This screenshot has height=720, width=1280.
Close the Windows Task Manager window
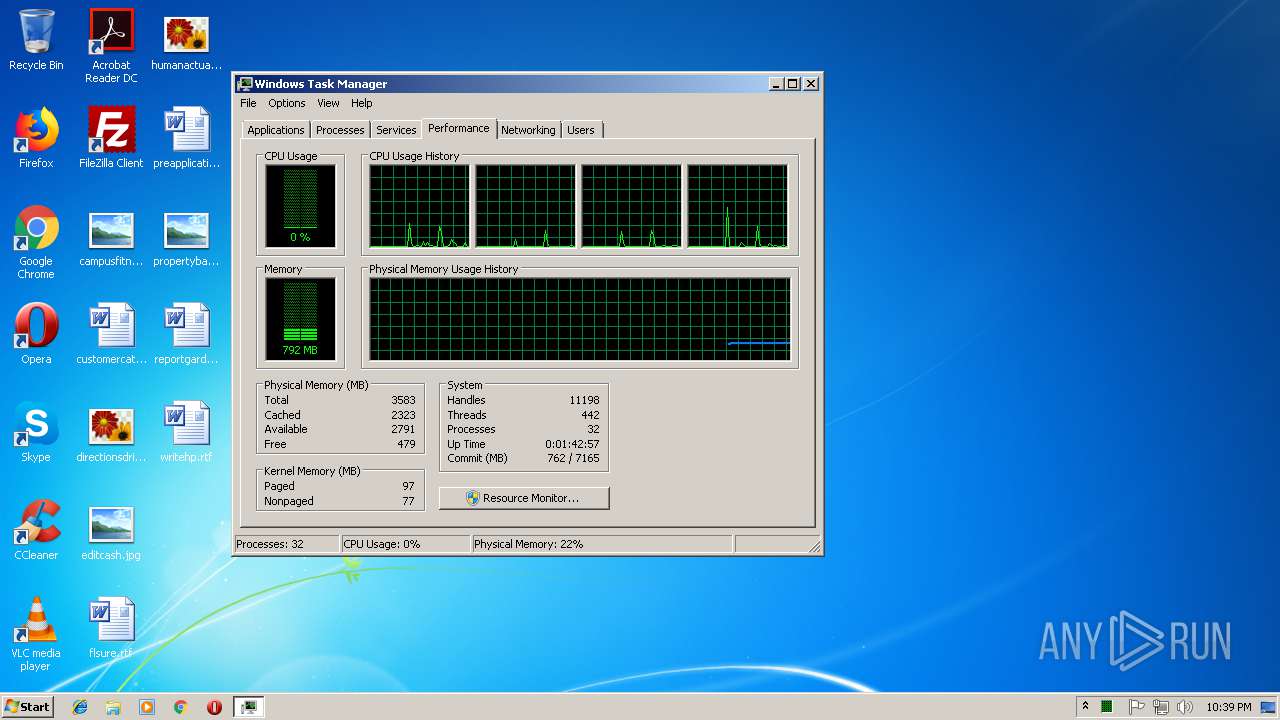(x=811, y=84)
